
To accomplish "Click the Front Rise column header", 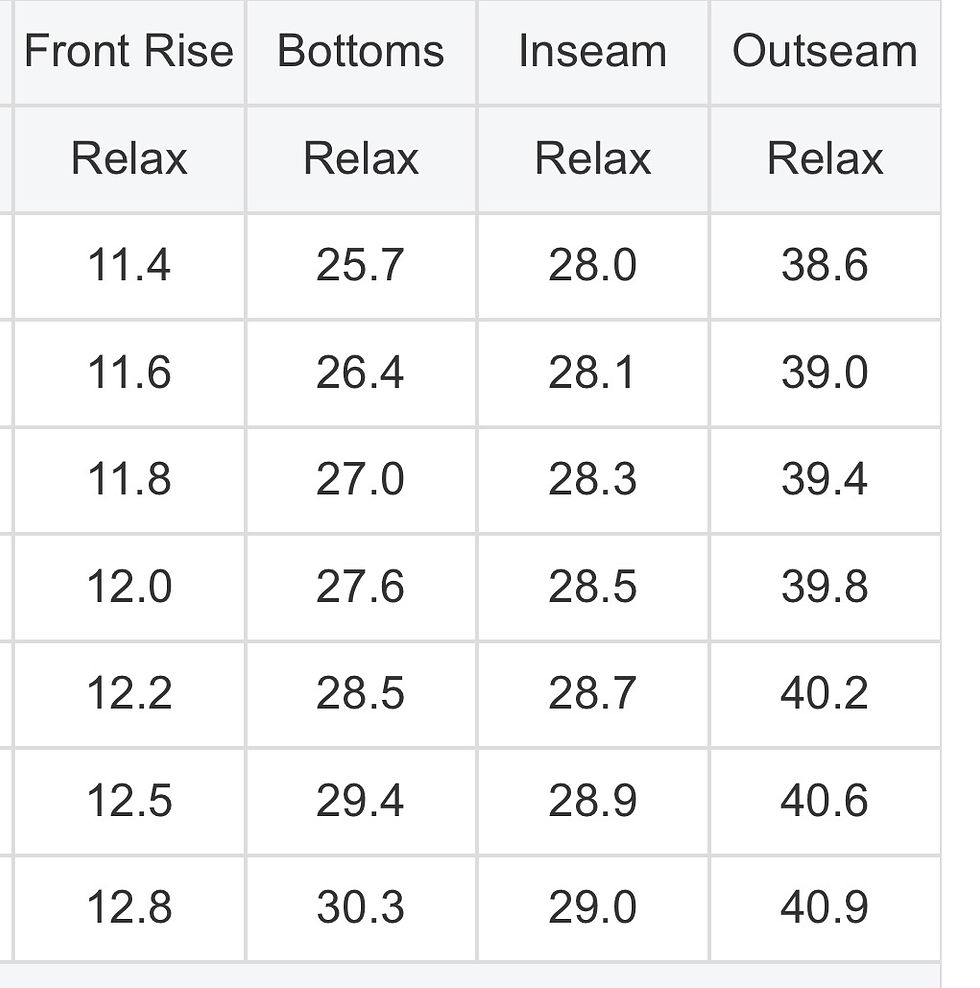I will (x=129, y=51).
